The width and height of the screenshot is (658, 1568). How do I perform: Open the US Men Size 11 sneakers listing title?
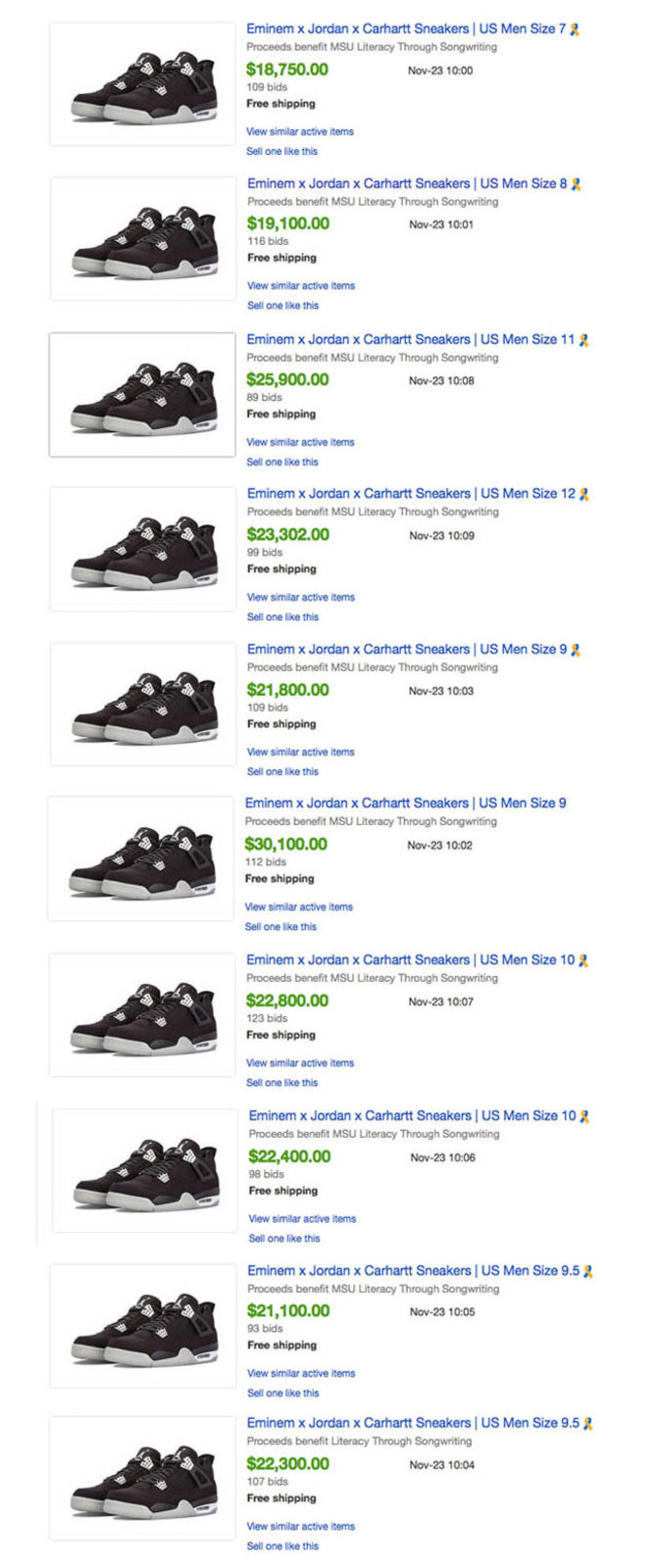click(410, 340)
